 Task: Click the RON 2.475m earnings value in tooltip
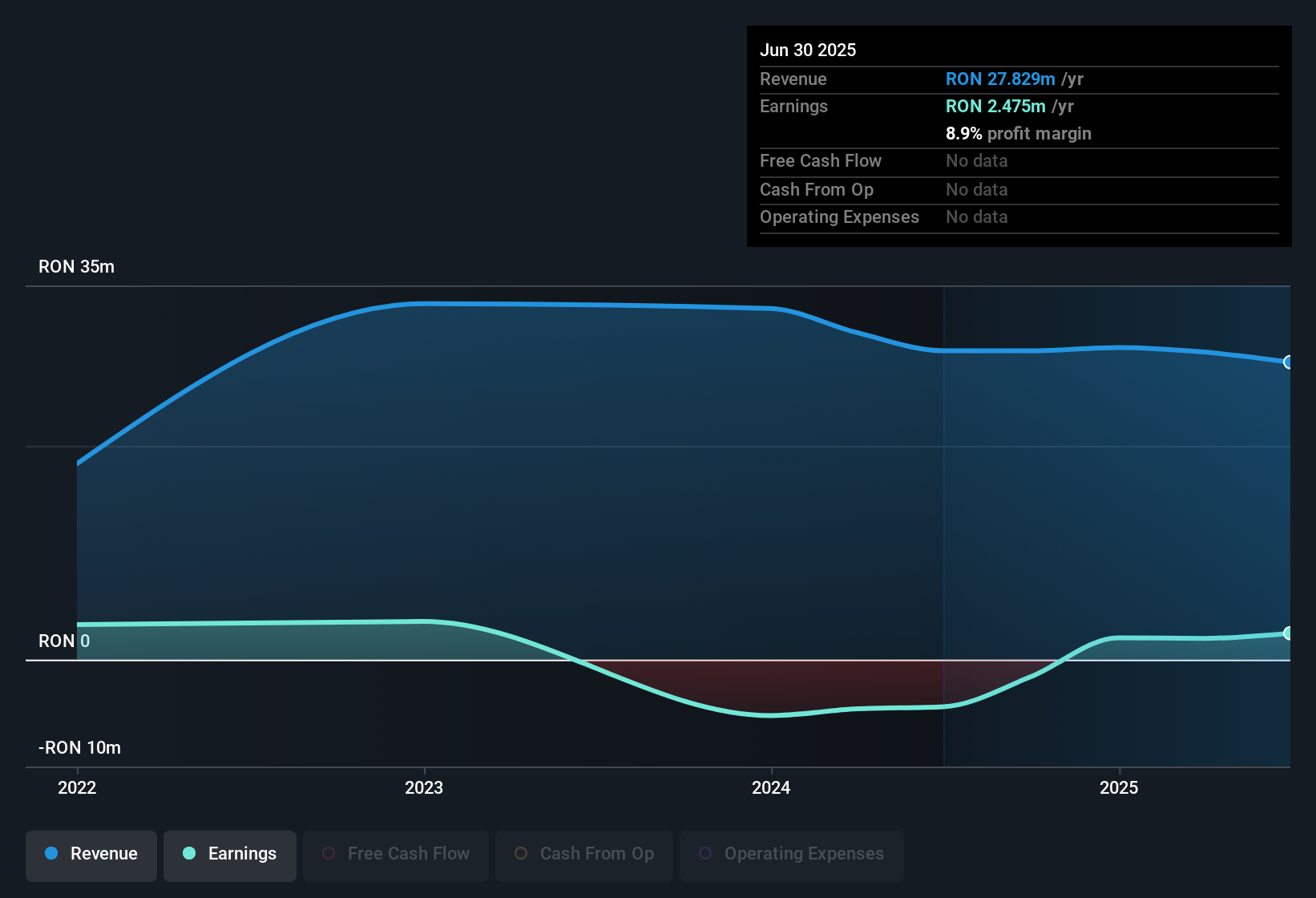(995, 106)
